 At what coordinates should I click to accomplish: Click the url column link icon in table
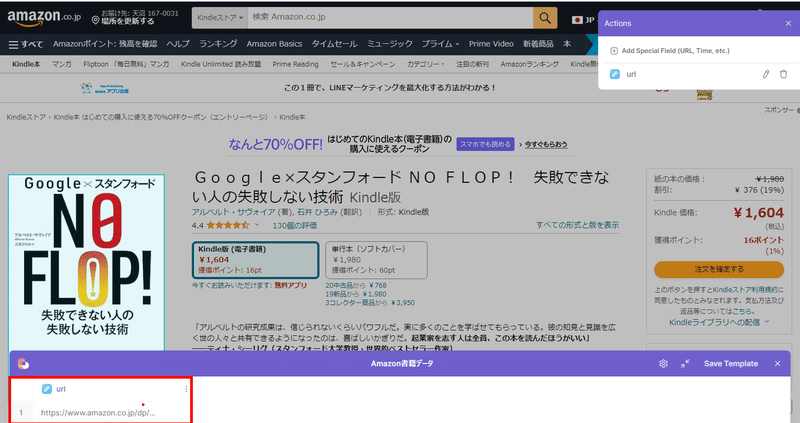coord(46,389)
